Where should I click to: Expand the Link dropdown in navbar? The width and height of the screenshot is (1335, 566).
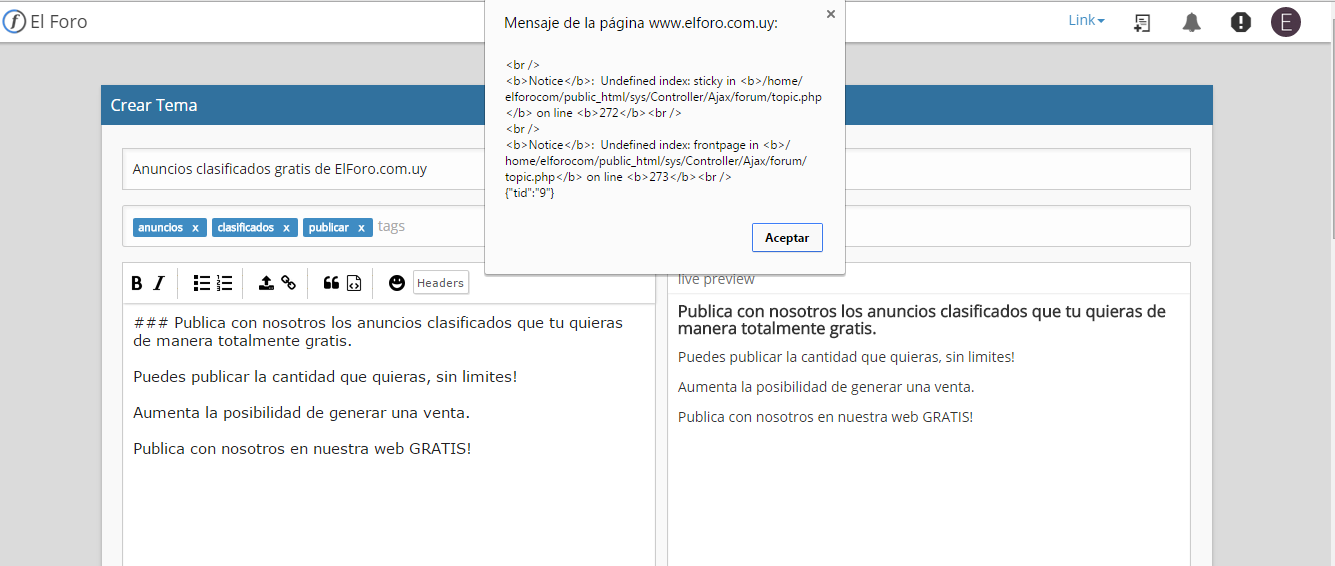(1086, 20)
